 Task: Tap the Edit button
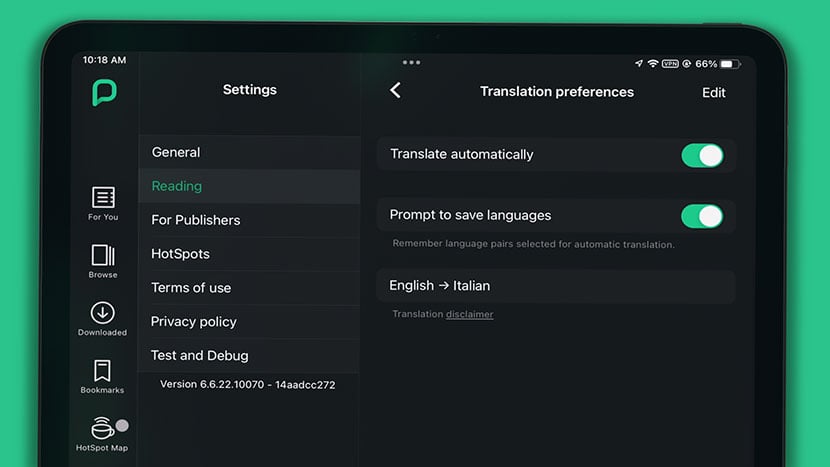713,93
